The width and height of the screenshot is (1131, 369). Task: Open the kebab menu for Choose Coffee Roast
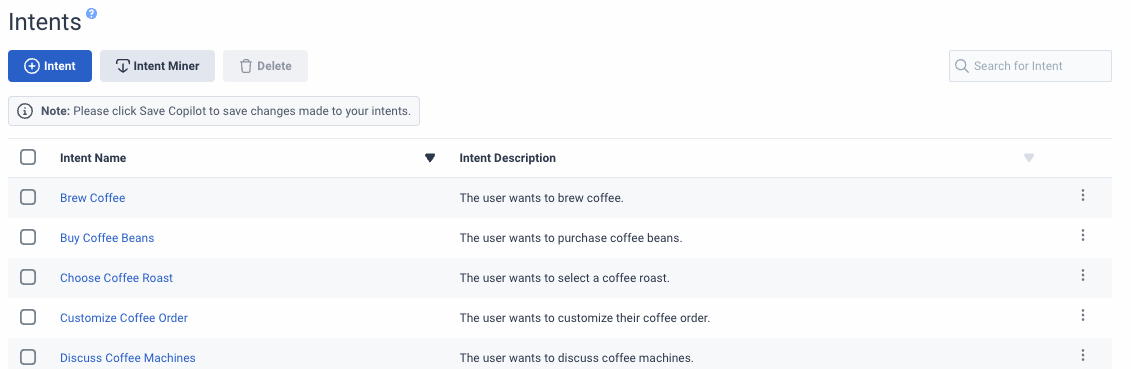pos(1083,275)
